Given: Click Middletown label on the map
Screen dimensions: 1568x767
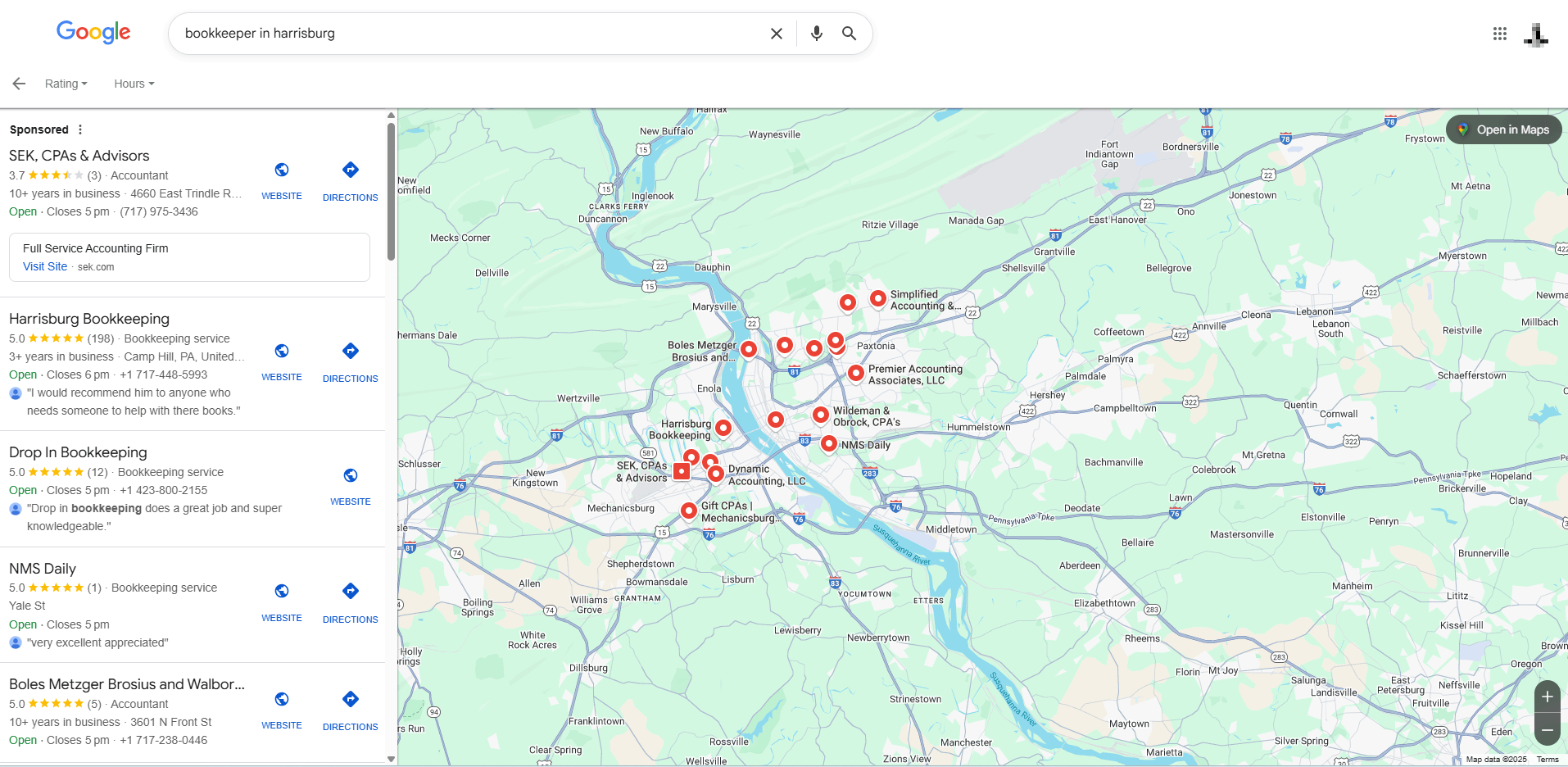Looking at the screenshot, I should [951, 529].
